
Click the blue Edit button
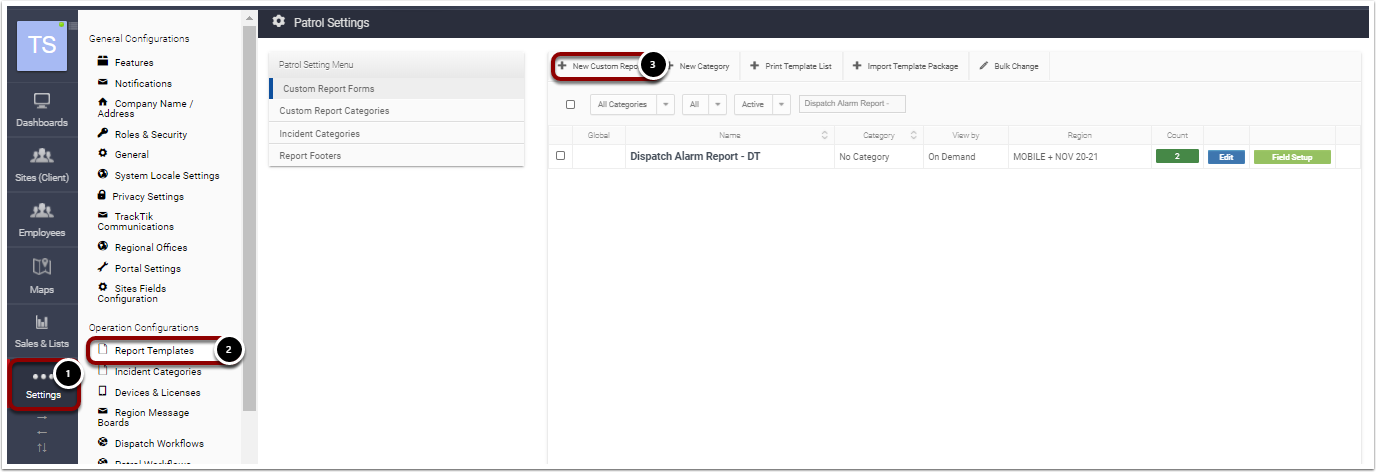click(1225, 157)
